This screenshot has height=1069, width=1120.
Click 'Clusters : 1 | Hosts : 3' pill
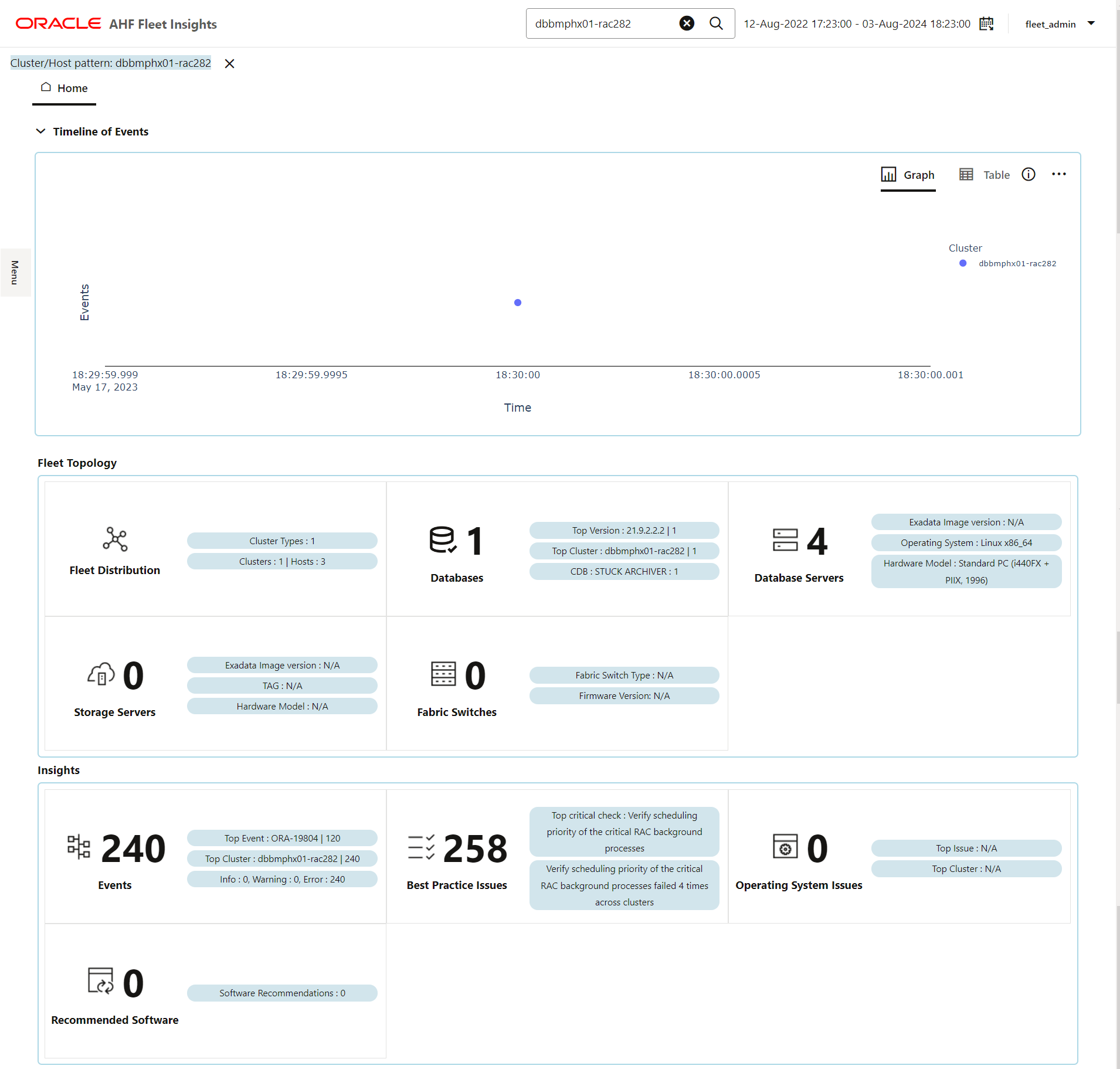282,561
